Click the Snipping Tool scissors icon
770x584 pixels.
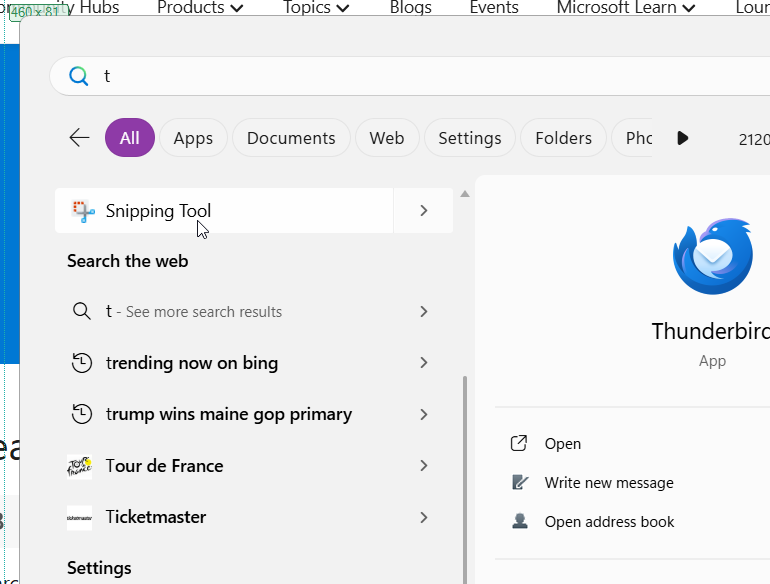click(x=82, y=211)
